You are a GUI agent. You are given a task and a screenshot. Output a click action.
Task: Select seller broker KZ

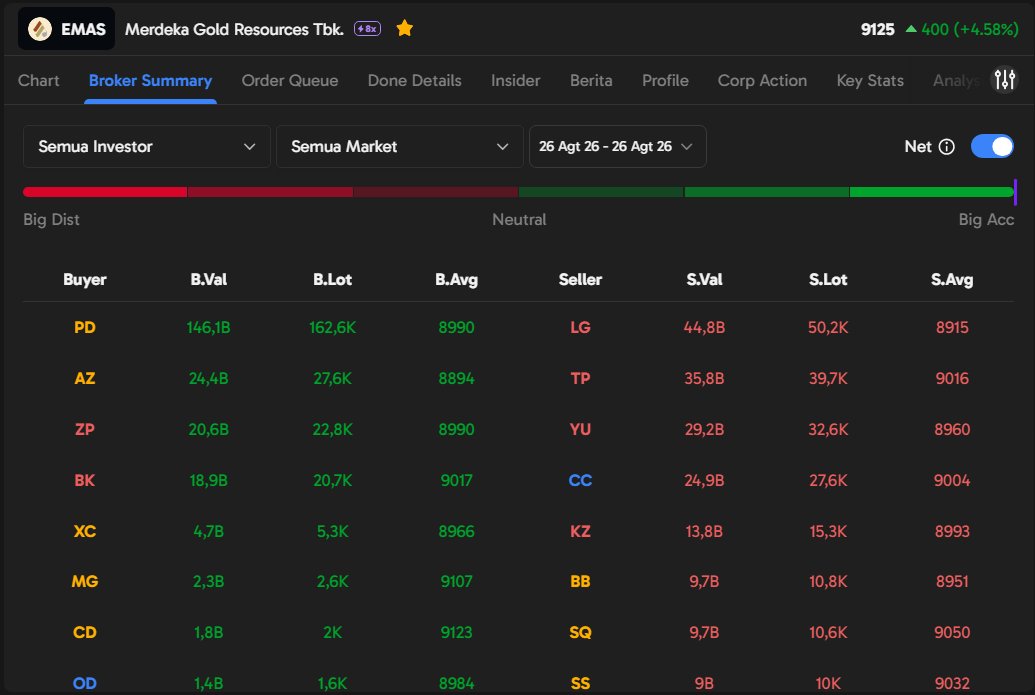580,531
